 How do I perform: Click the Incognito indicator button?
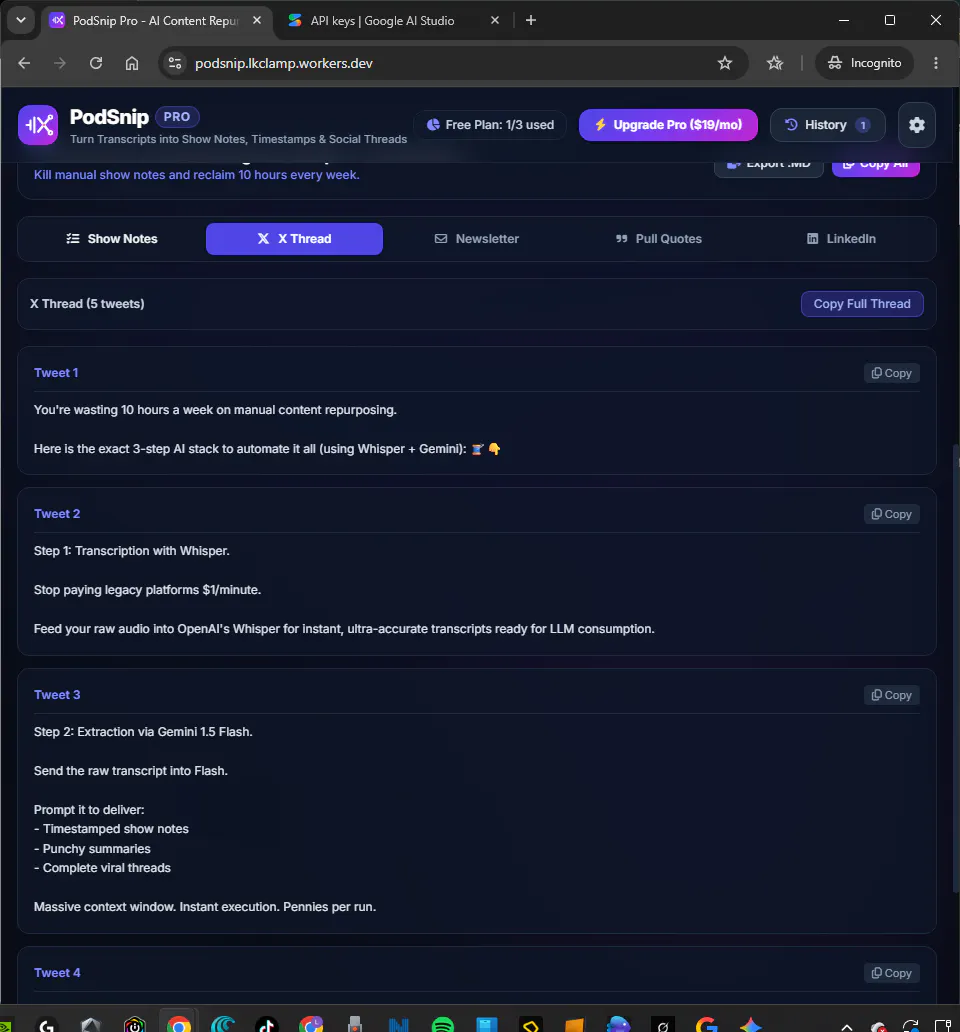point(865,63)
